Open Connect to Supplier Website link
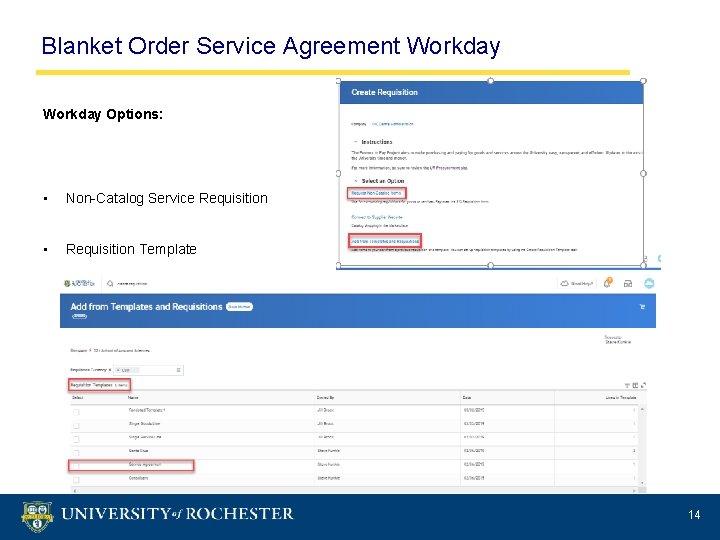The image size is (720, 540). coord(377,217)
